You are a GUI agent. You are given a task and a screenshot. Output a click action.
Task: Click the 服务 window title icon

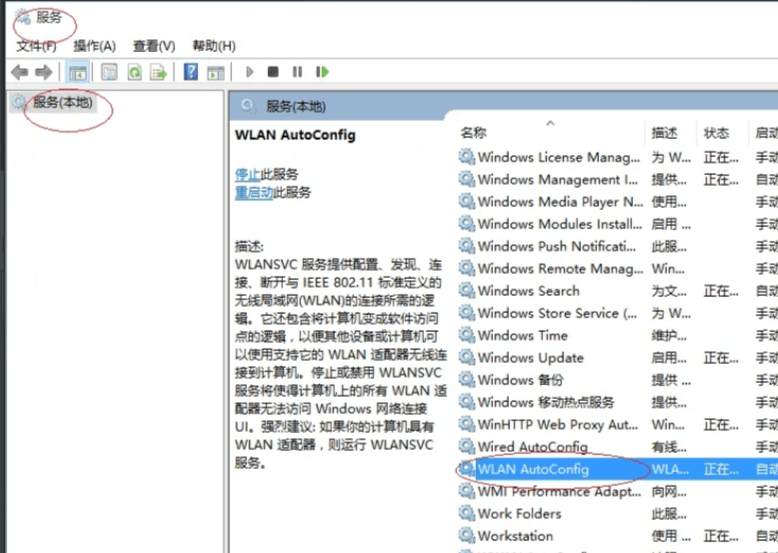pyautogui.click(x=23, y=17)
